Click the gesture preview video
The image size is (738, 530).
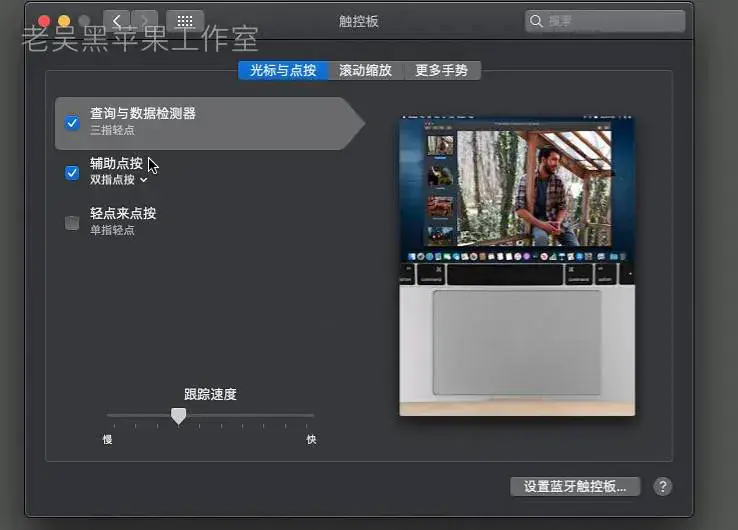point(517,266)
